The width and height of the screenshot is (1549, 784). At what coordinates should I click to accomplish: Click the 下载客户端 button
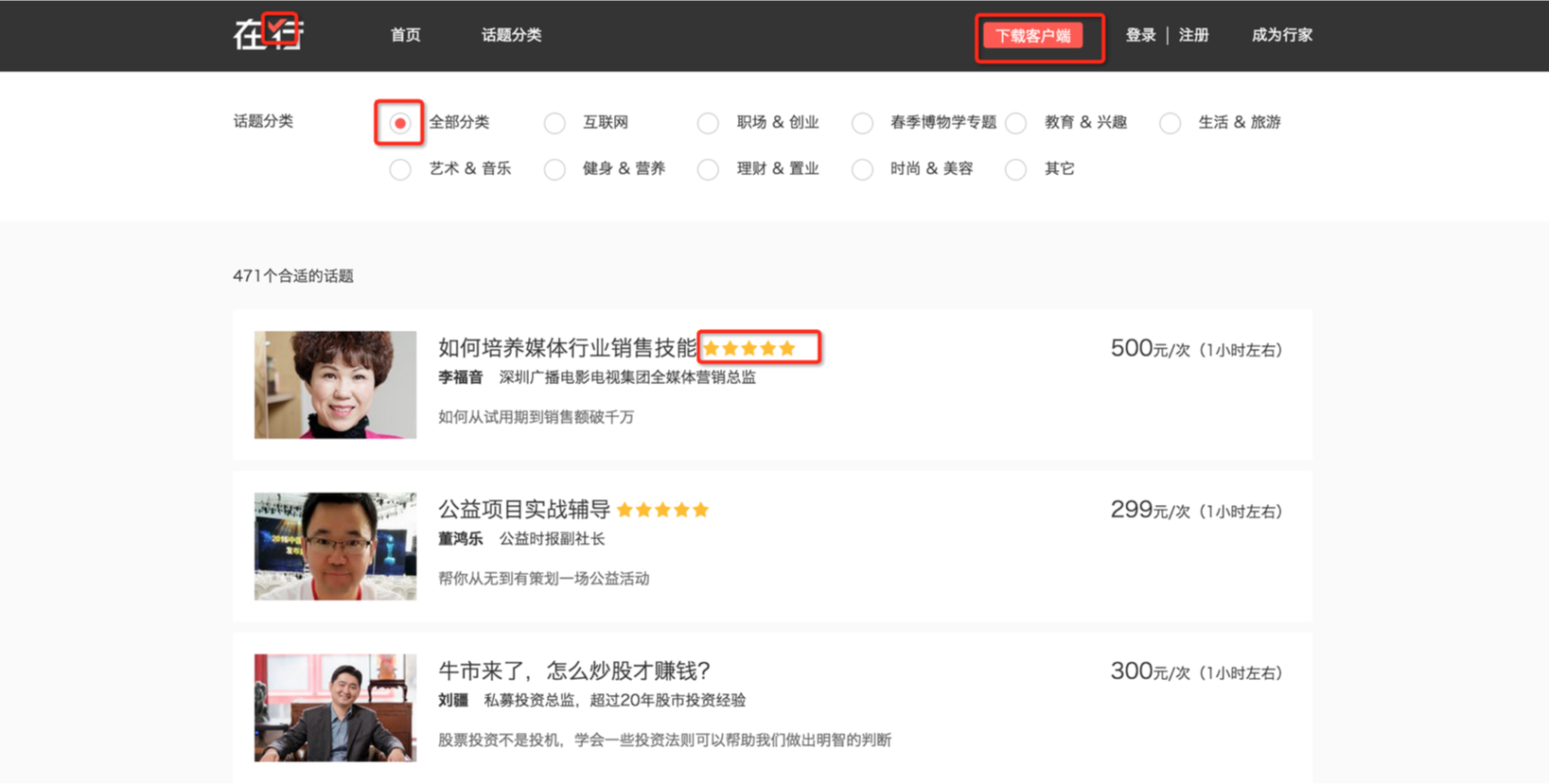coord(1032,36)
